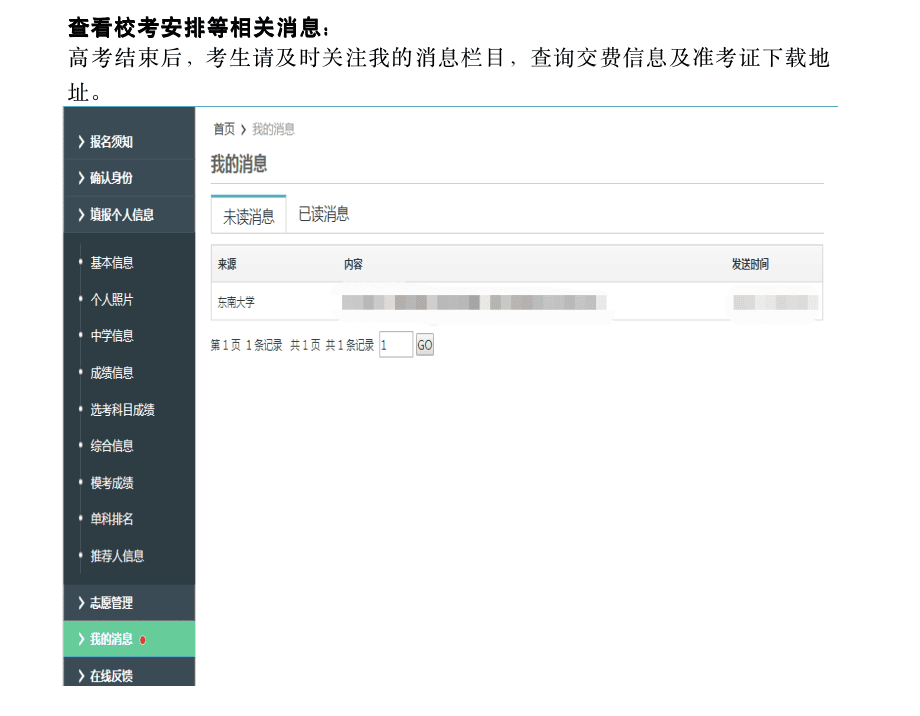This screenshot has height=716, width=920.
Task: Collapse the 填报个人信息 sidebar section
Action: click(x=121, y=214)
